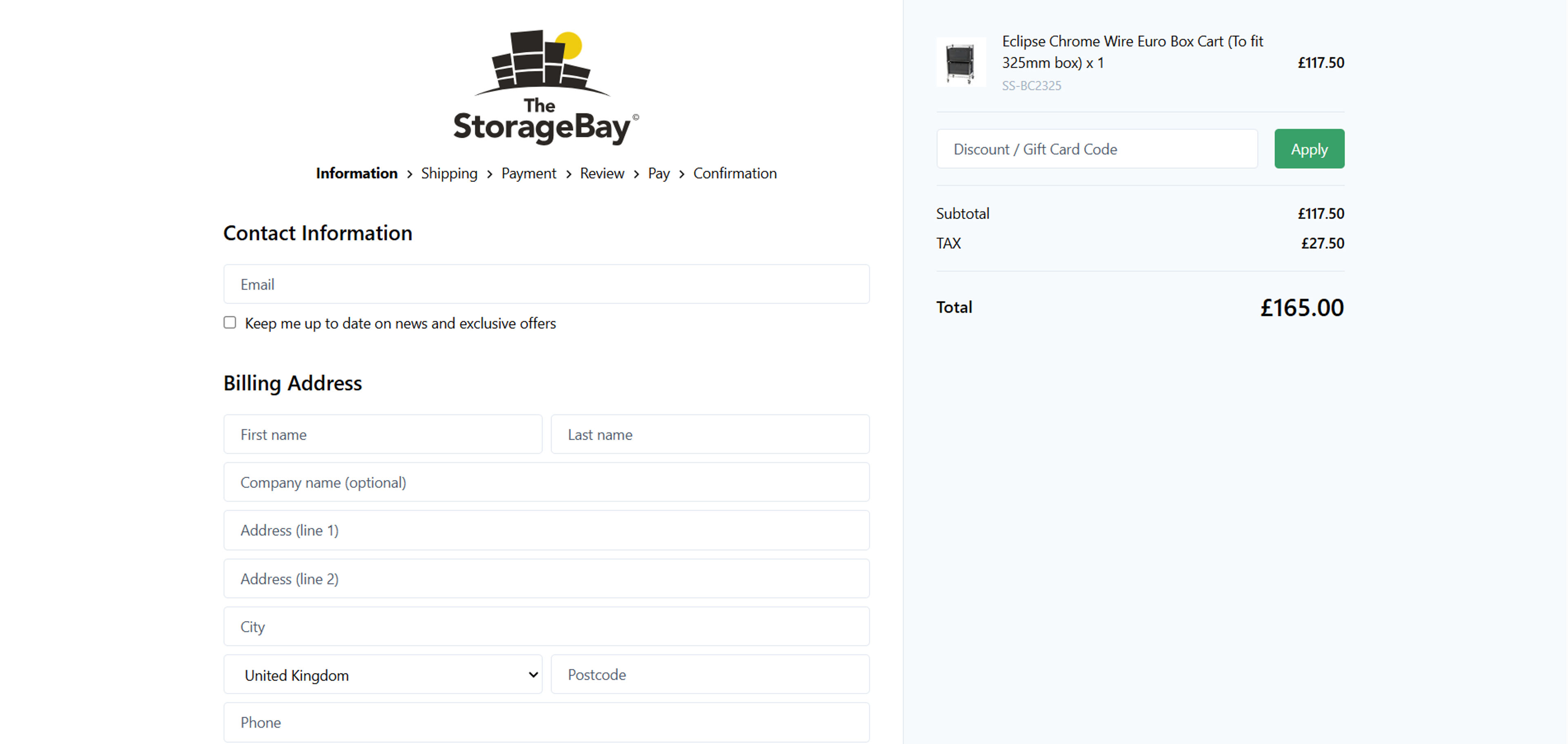
Task: Click the Address line 1 field
Action: click(546, 530)
